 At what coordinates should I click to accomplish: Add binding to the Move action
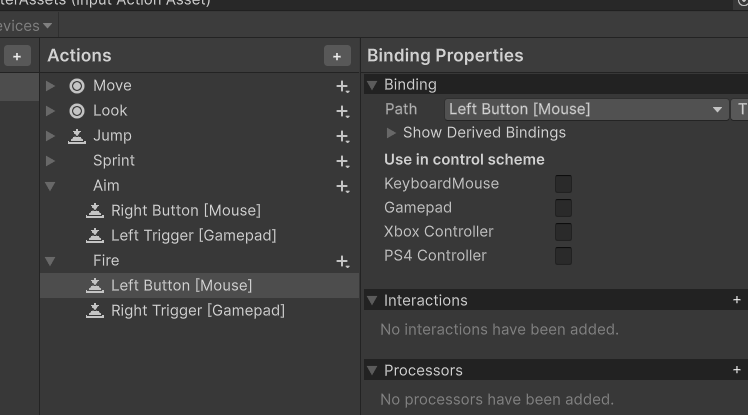click(342, 87)
